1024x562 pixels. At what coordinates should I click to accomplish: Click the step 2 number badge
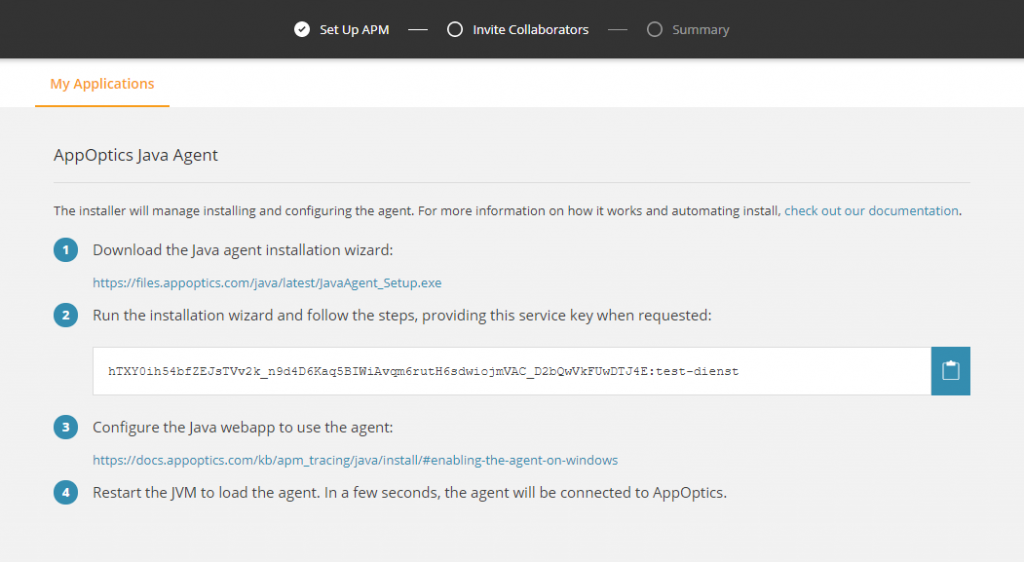66,316
